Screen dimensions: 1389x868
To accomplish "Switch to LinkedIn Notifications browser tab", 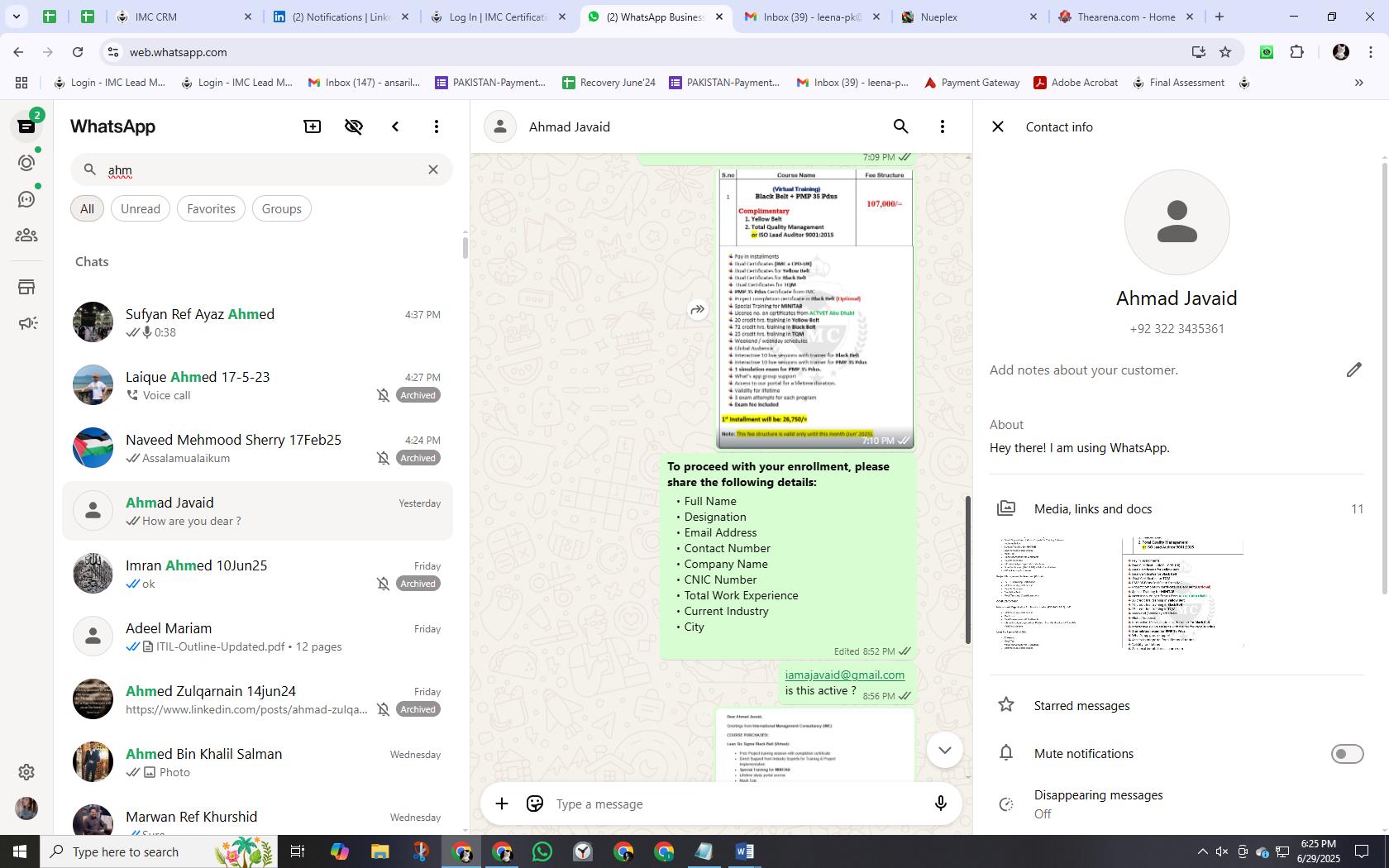I will [341, 17].
